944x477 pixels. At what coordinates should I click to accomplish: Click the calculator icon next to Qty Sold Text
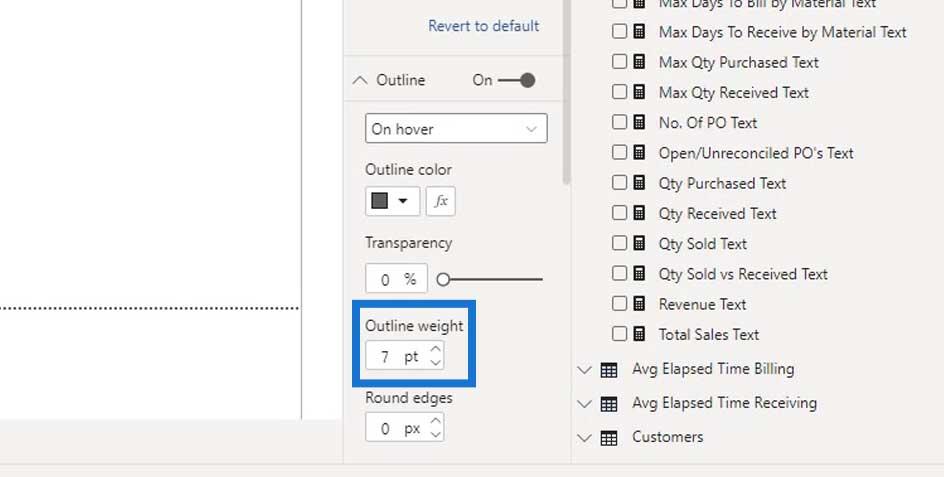point(639,243)
